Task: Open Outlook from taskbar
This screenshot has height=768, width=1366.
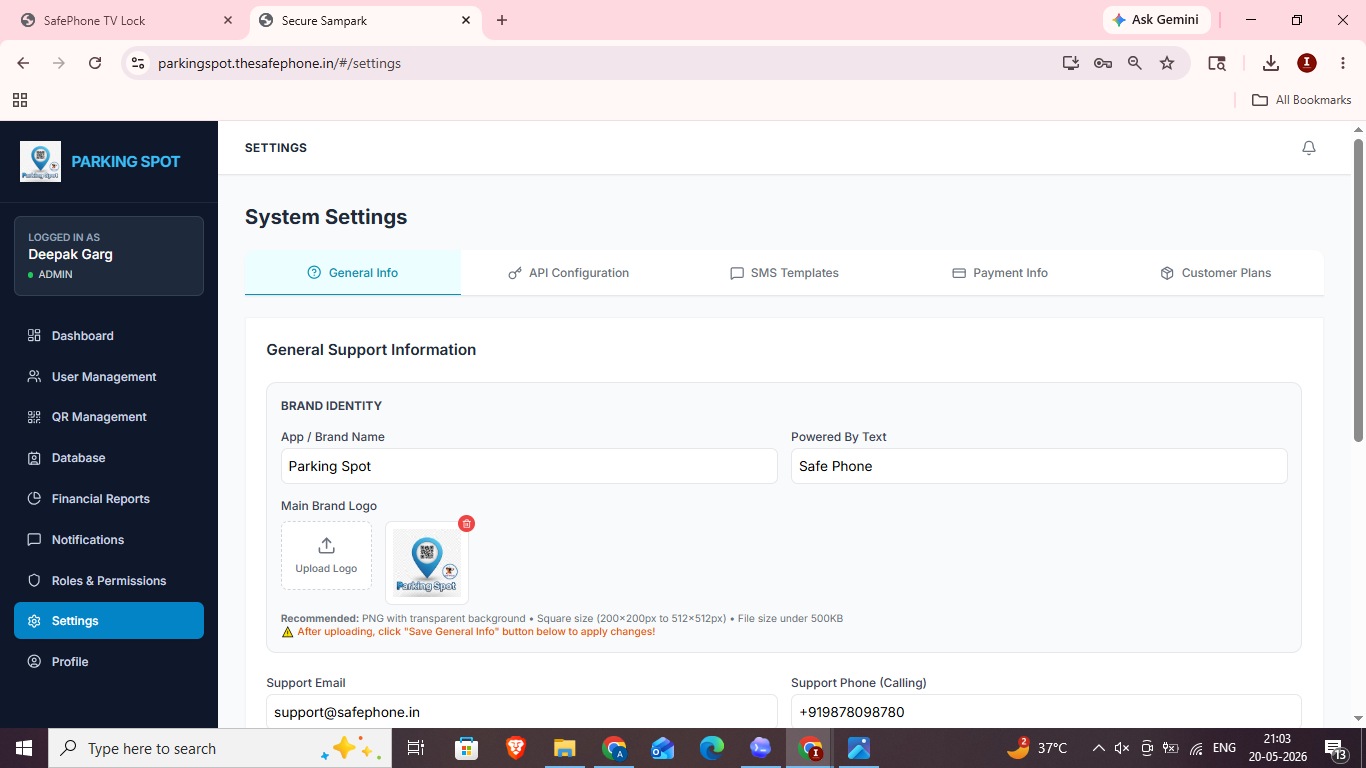Action: 662,748
